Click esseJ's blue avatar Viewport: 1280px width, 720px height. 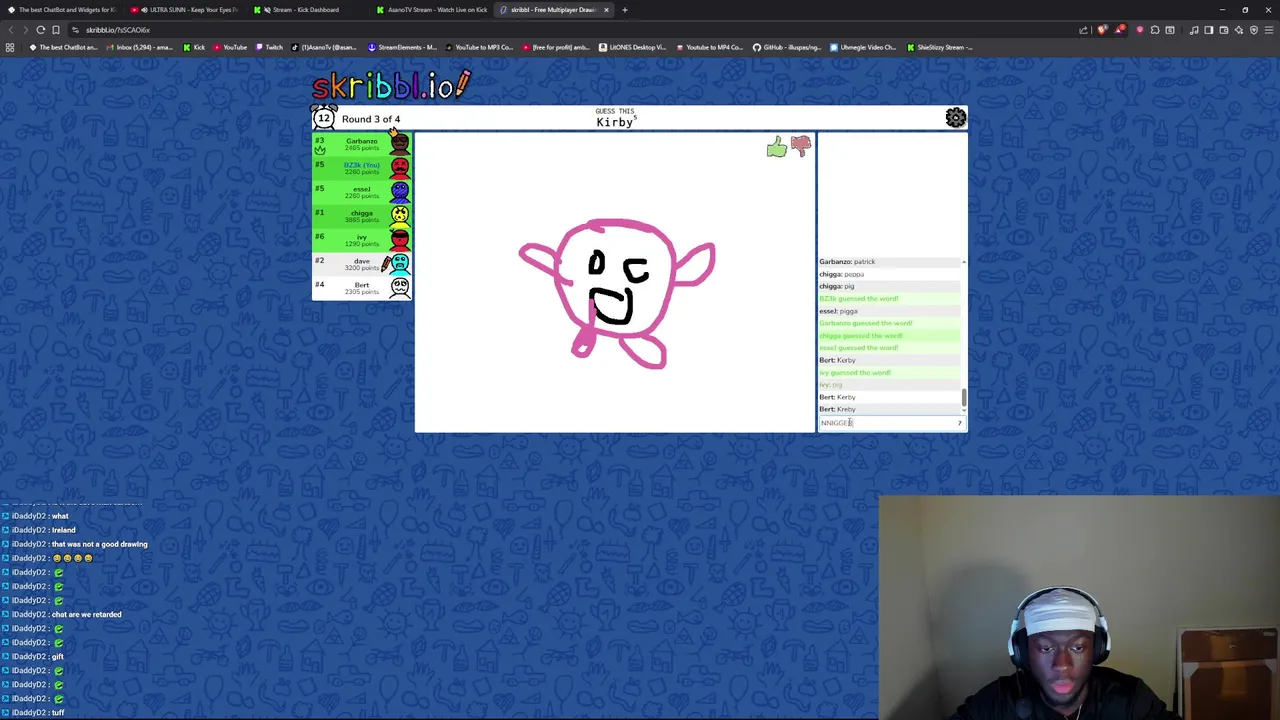coord(399,191)
